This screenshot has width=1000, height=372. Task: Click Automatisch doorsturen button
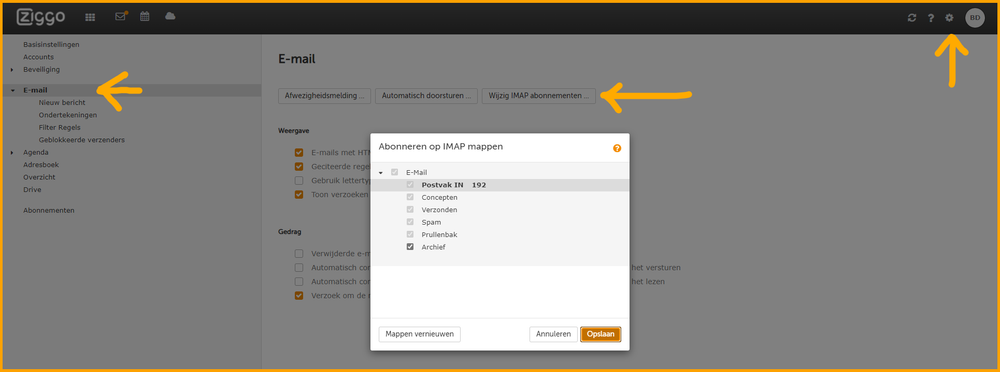pos(426,96)
